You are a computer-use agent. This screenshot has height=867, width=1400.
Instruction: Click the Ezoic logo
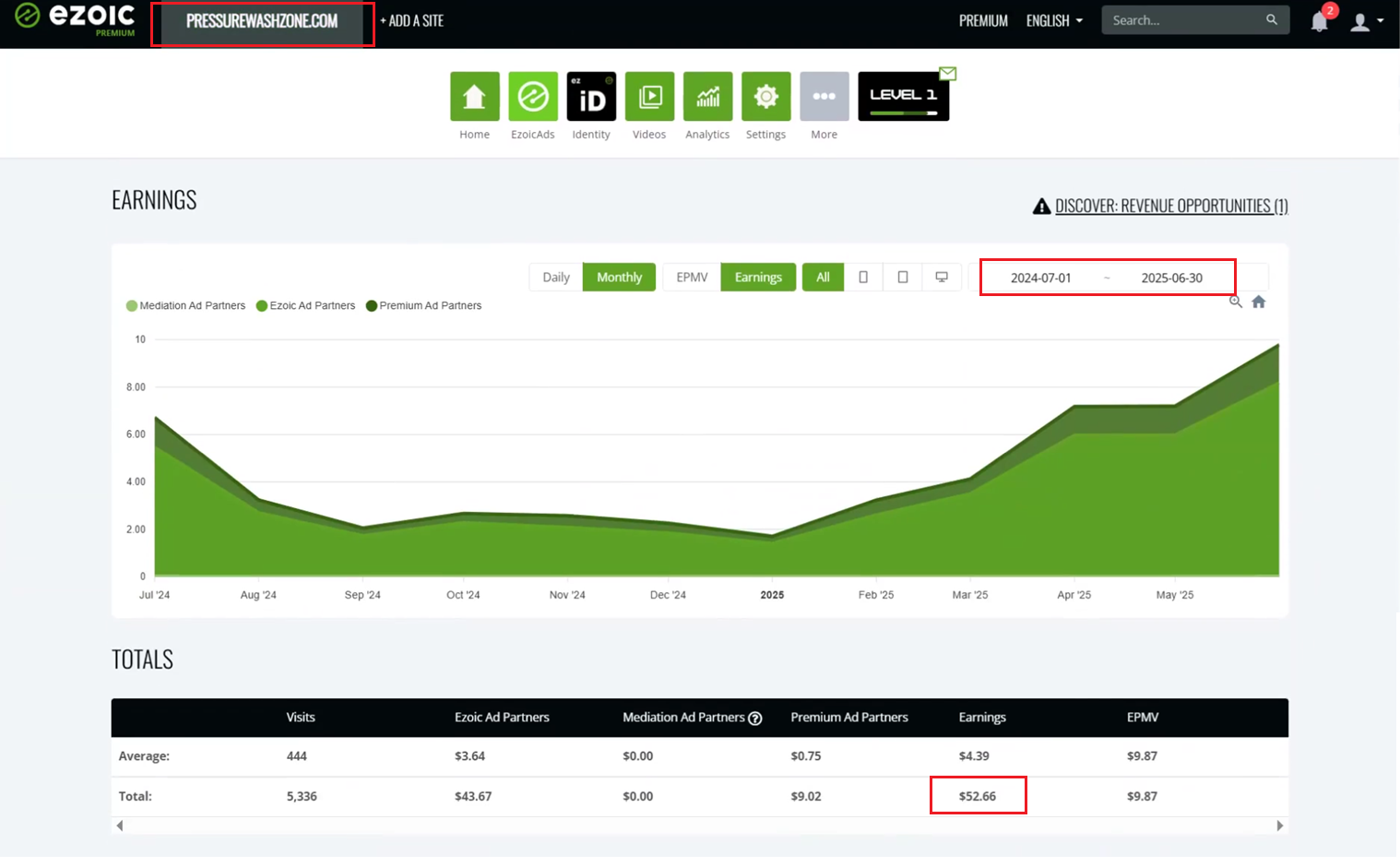pos(75,18)
